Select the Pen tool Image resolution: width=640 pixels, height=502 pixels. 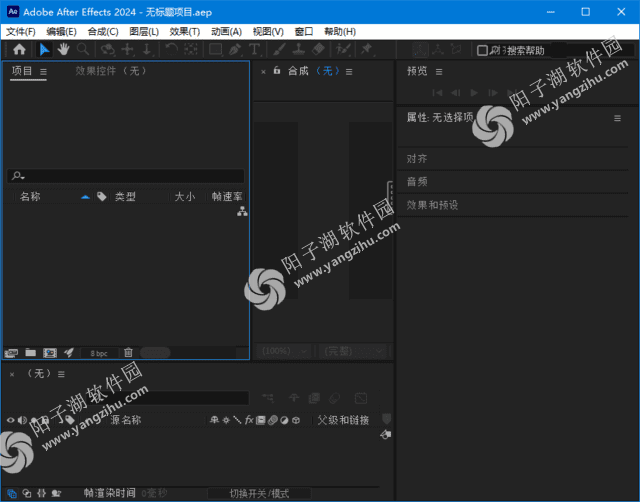pyautogui.click(x=235, y=50)
